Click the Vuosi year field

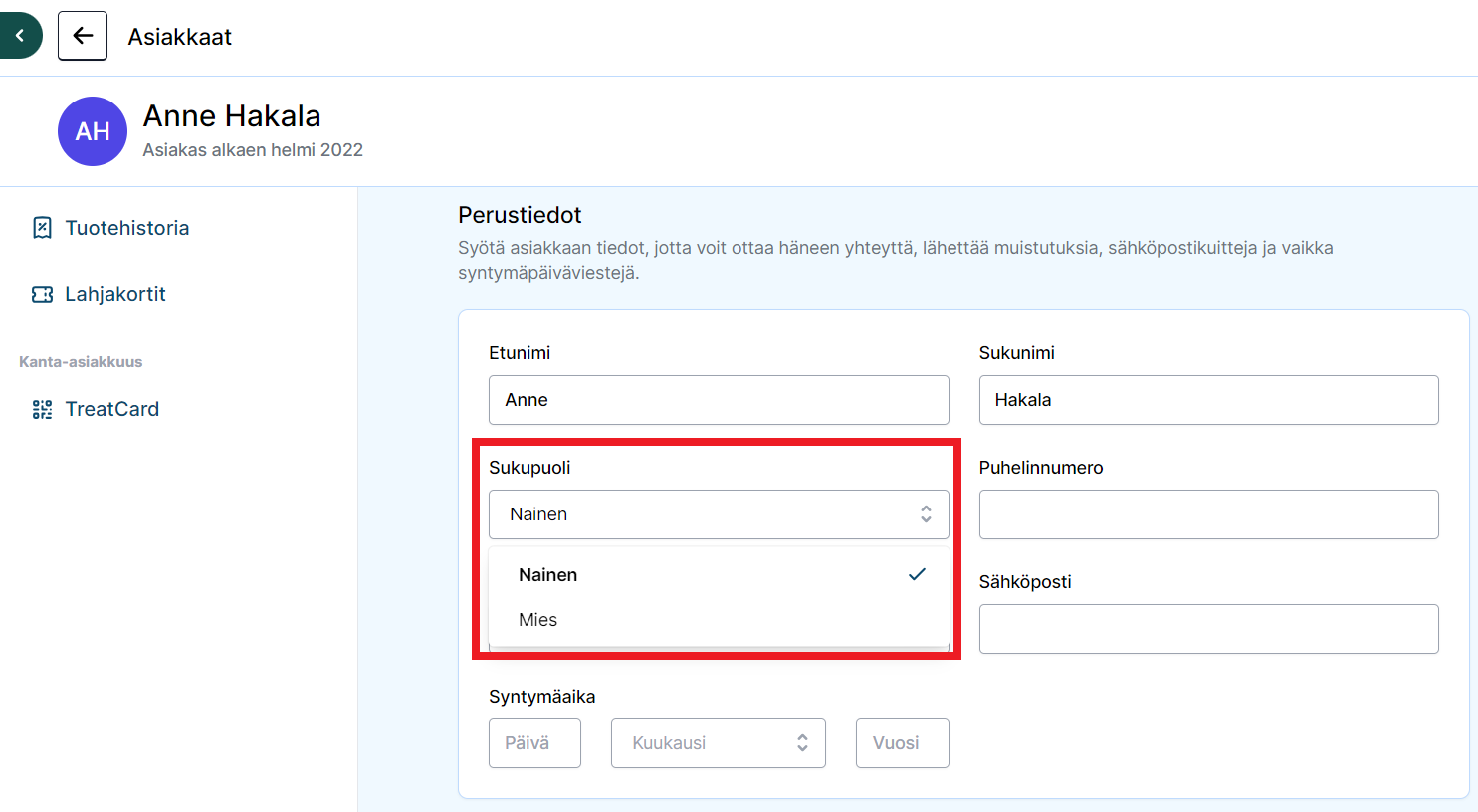(902, 743)
